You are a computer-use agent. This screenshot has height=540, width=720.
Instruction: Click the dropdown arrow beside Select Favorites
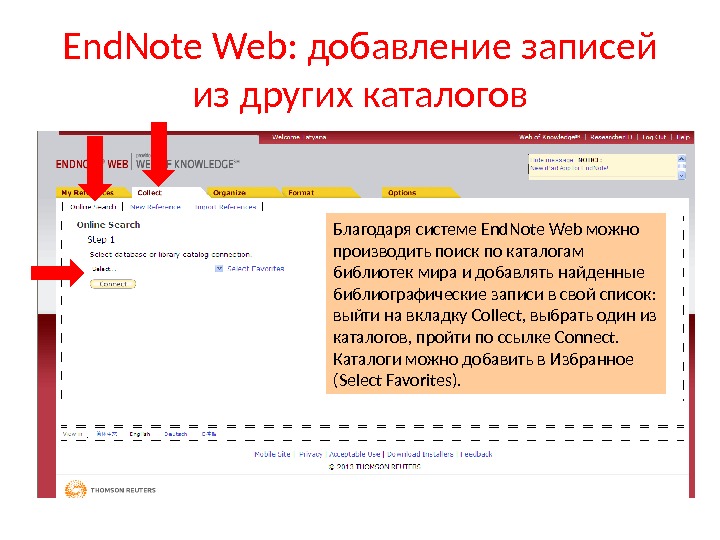(x=219, y=269)
